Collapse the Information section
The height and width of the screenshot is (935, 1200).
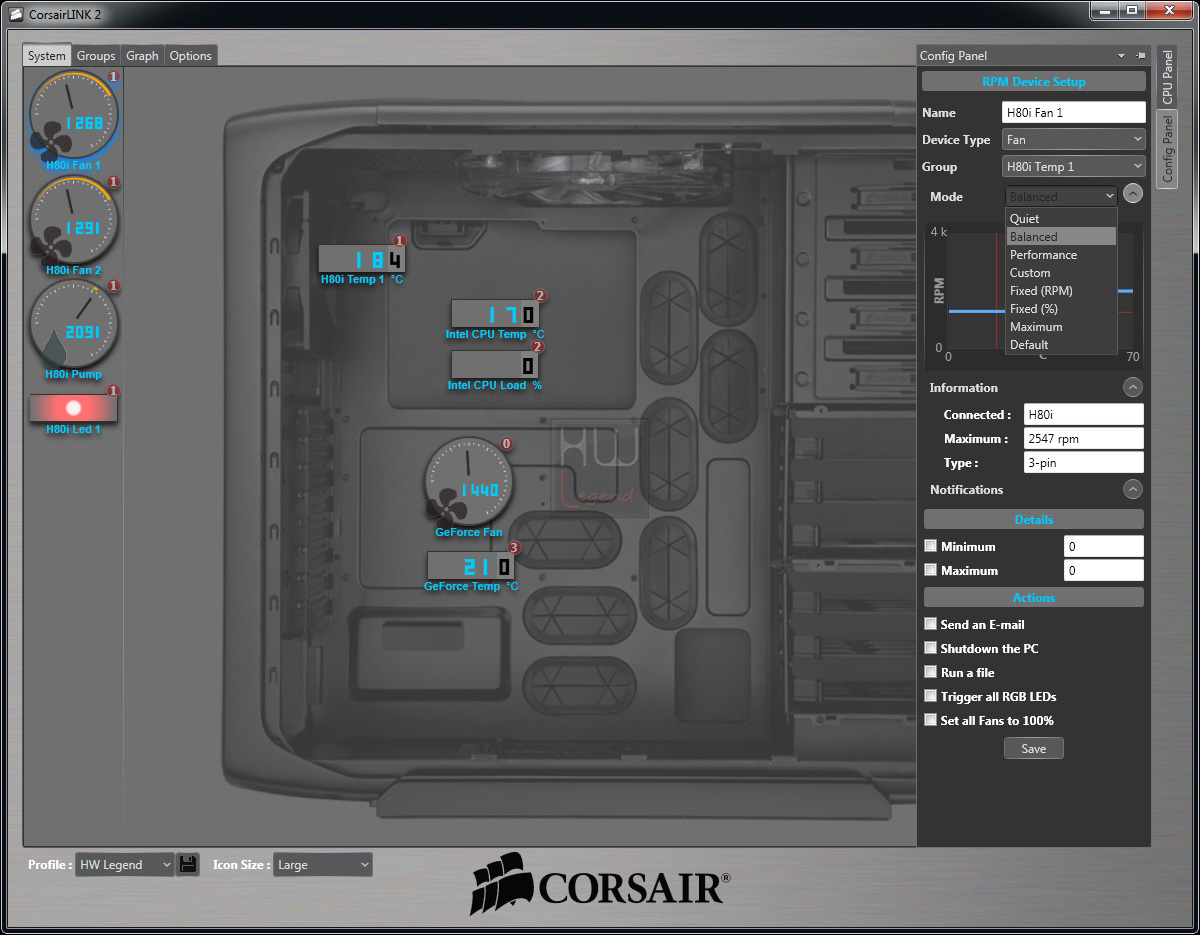click(x=1132, y=387)
